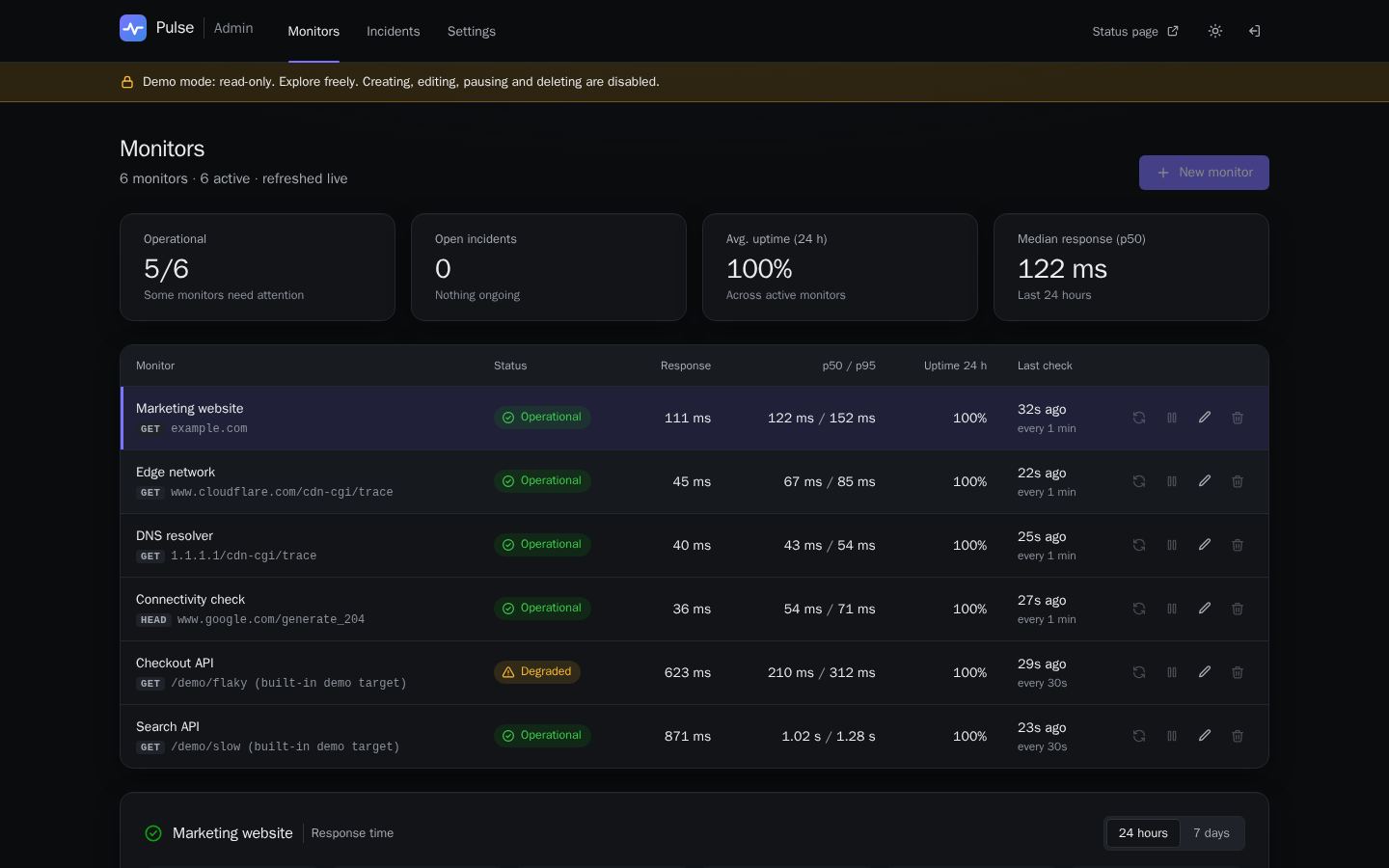
Task: Click the log out icon
Action: pyautogui.click(x=1254, y=31)
